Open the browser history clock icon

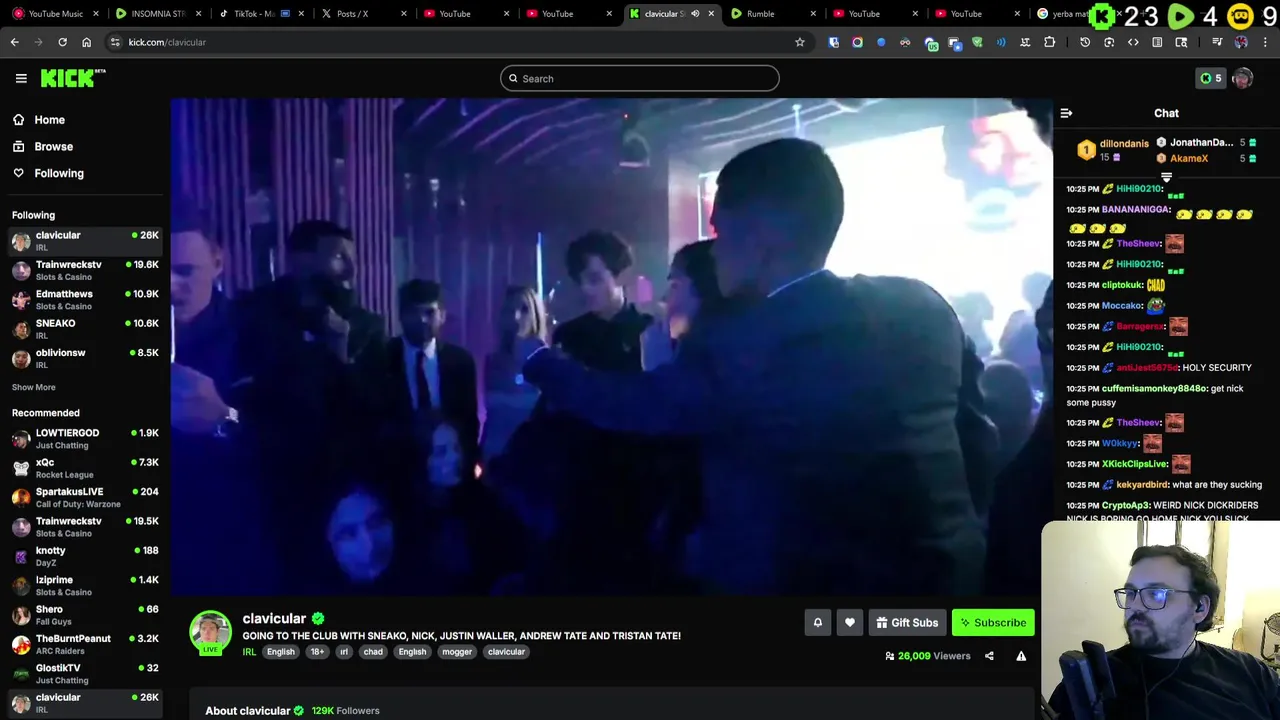tap(1085, 42)
